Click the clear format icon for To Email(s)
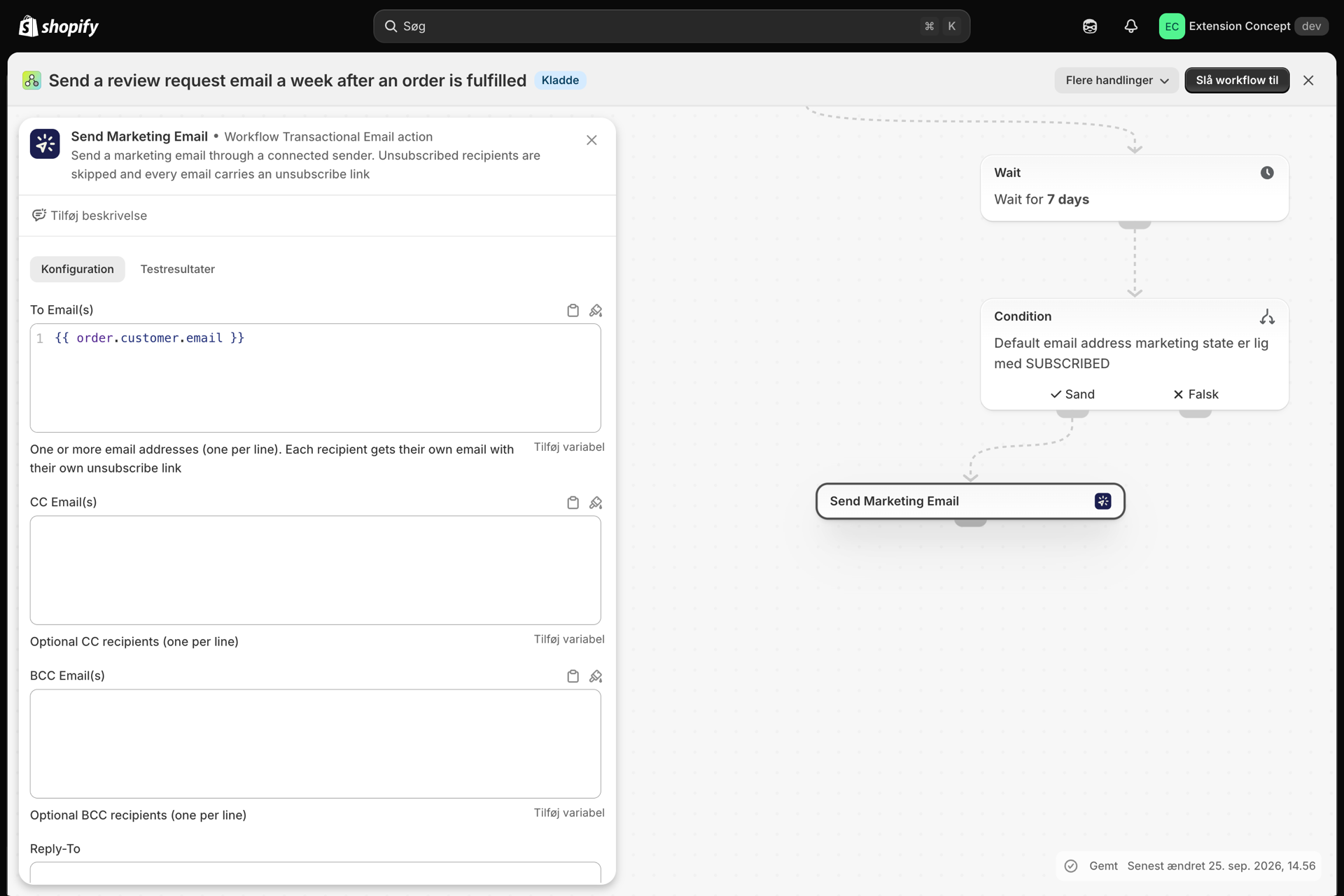The image size is (1344, 896). (x=596, y=311)
